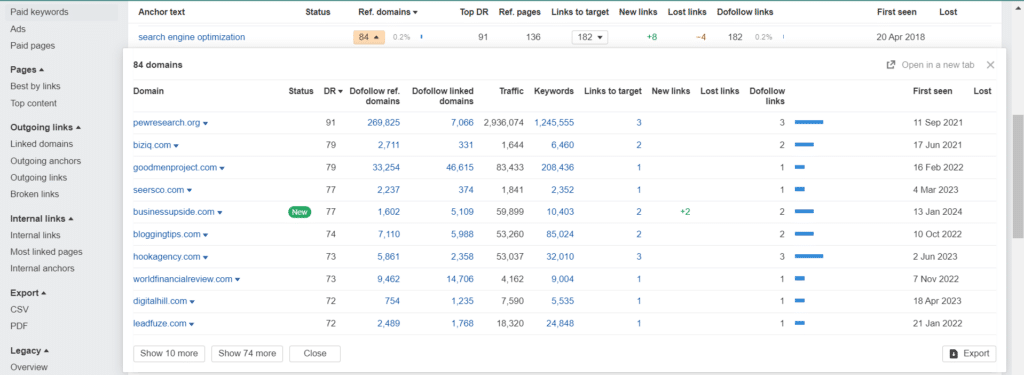Click pewresearch.org keywords value 1,245,555
This screenshot has height=375, width=1024.
point(554,123)
